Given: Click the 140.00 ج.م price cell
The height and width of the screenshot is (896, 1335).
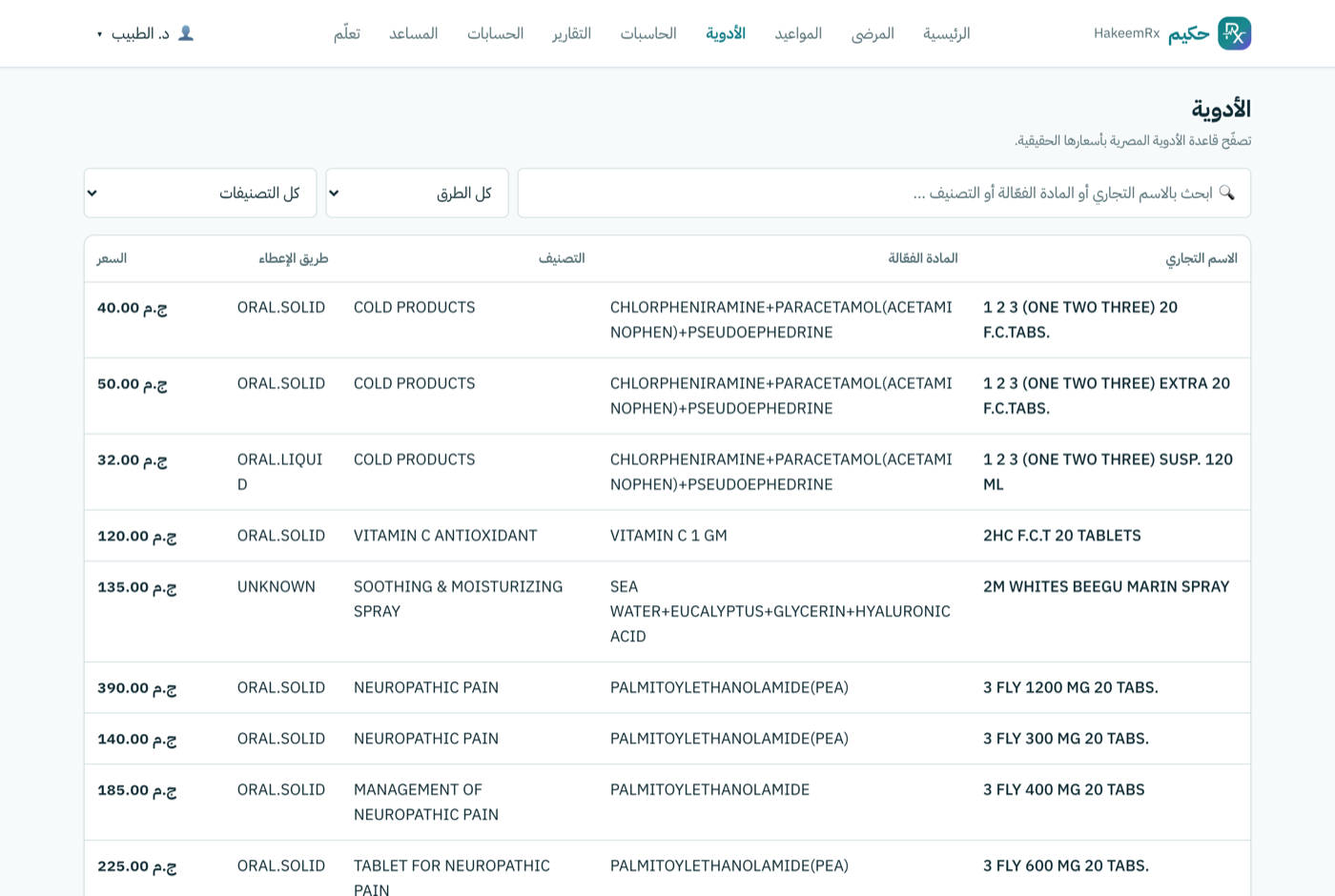Looking at the screenshot, I should pyautogui.click(x=136, y=739).
